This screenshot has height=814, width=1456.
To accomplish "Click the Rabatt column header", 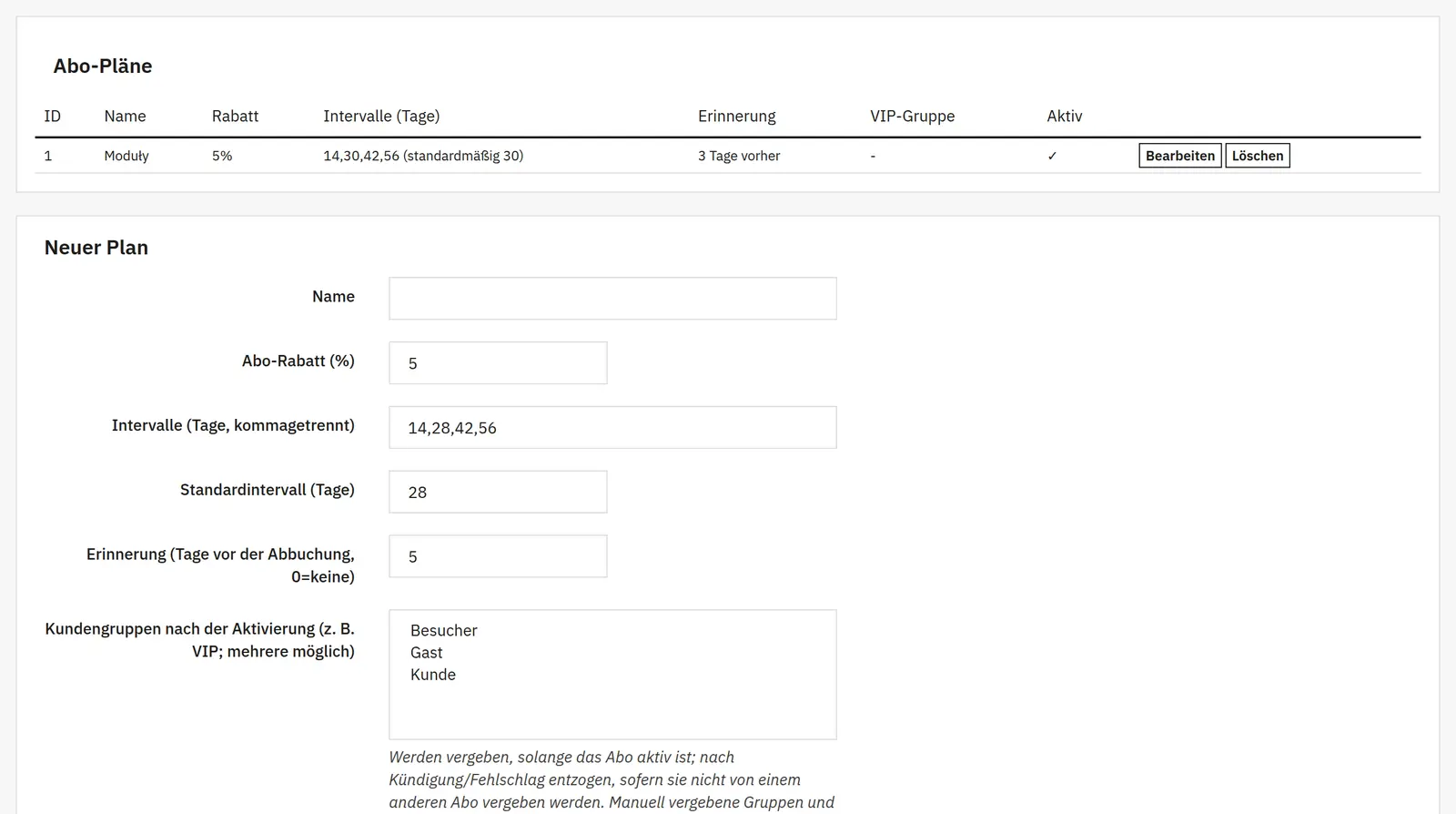I will (x=235, y=117).
